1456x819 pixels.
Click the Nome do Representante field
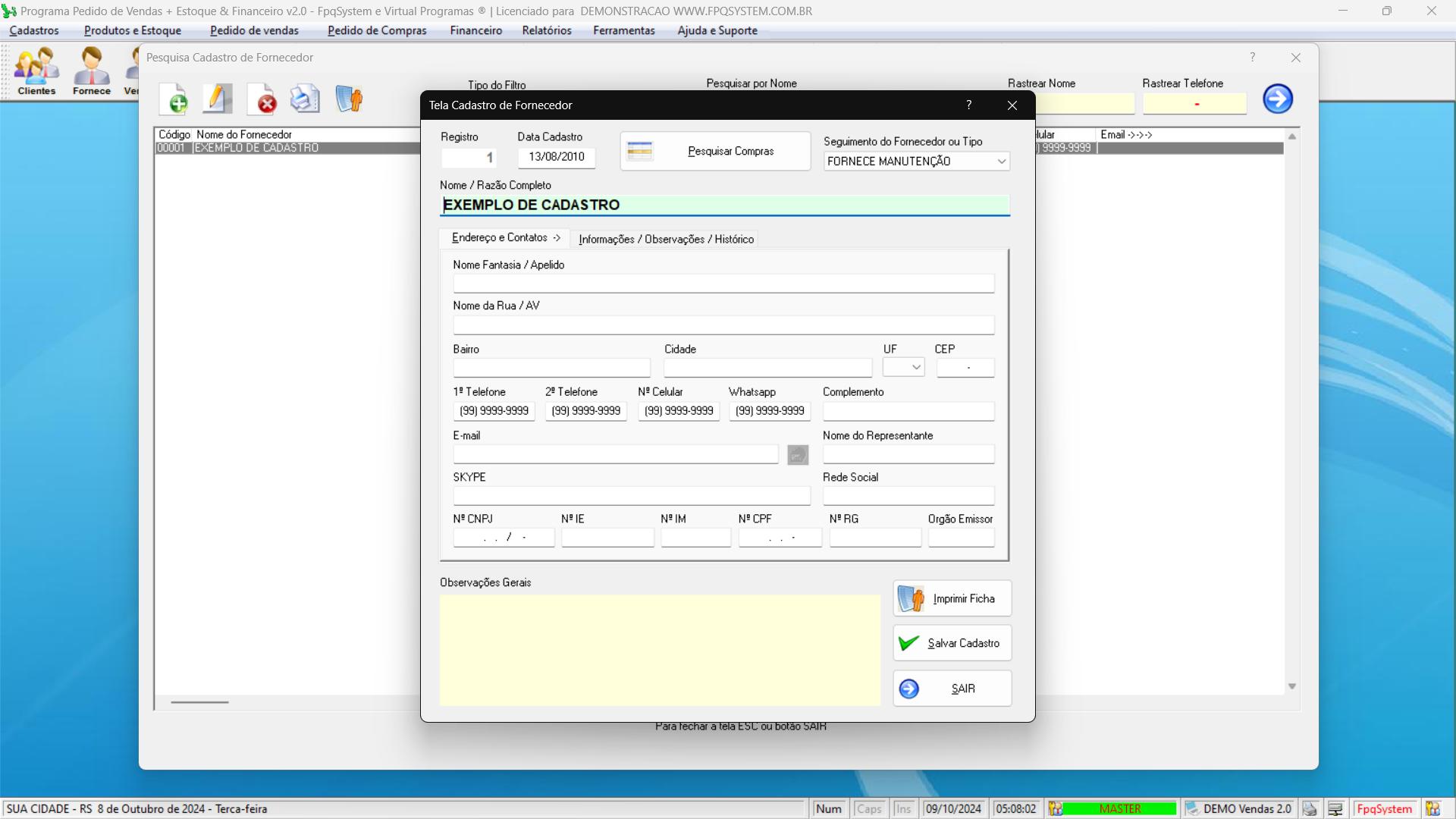908,454
